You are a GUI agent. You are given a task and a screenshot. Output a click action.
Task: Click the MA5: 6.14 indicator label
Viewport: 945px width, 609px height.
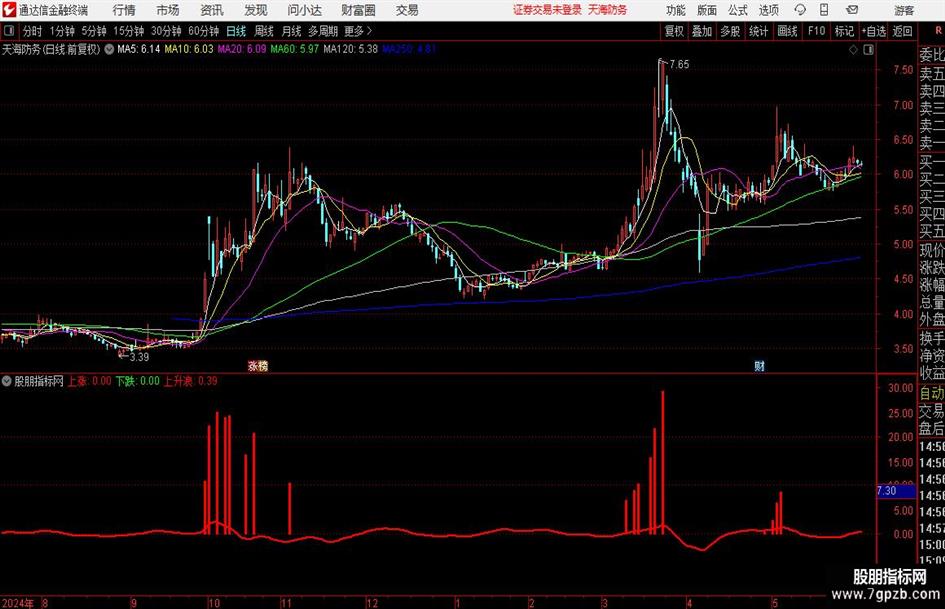pyautogui.click(x=139, y=49)
